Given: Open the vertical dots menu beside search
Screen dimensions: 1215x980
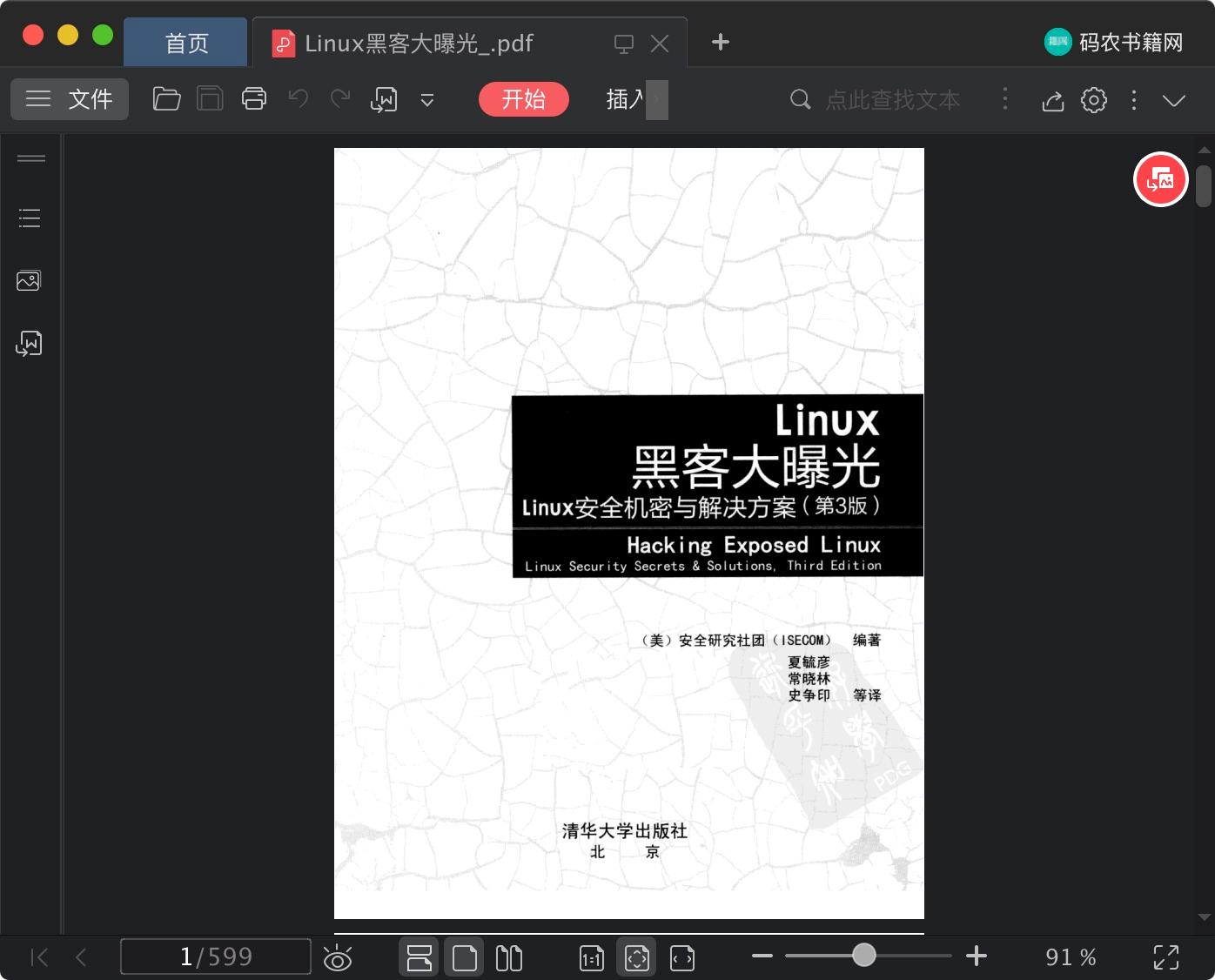Looking at the screenshot, I should (x=1005, y=99).
